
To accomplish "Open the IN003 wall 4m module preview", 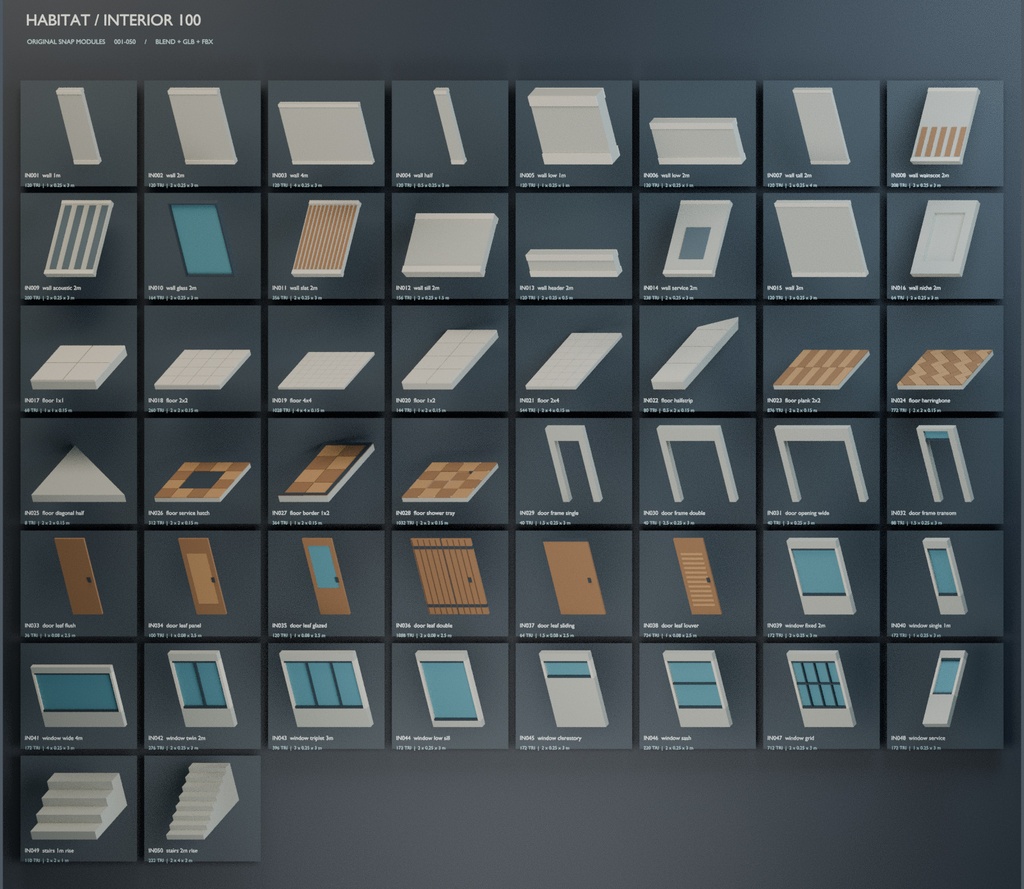I will [x=326, y=133].
